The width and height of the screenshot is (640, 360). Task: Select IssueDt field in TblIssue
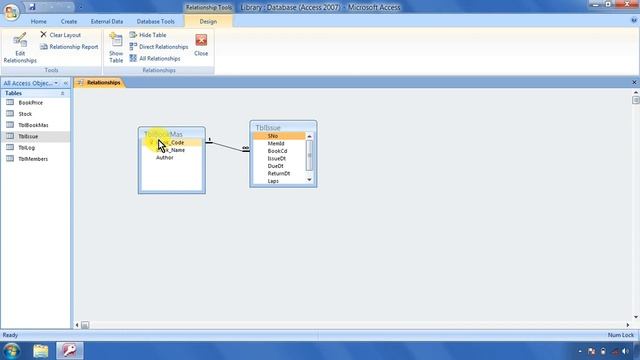pos(279,158)
